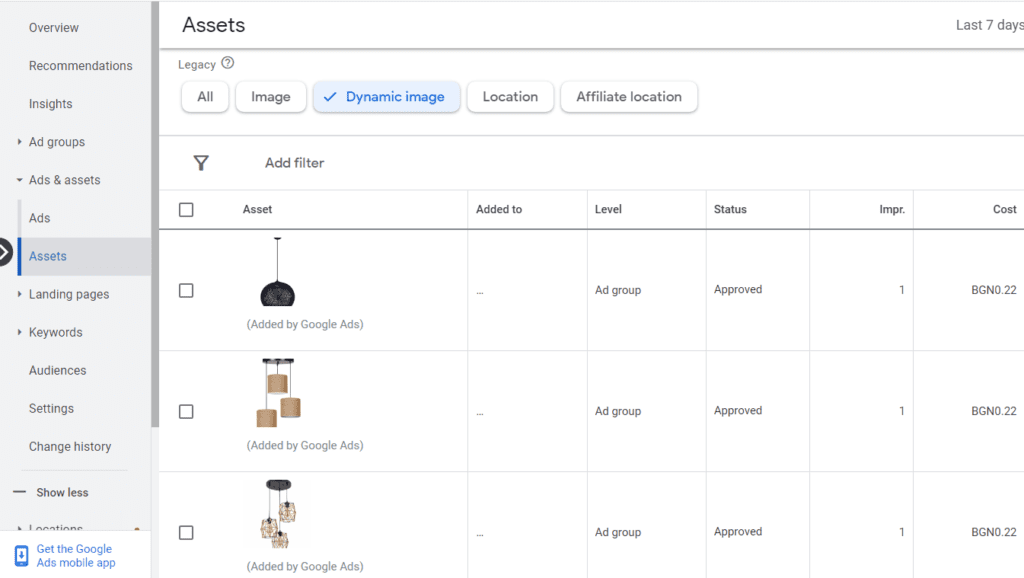Tick the second asset row checkbox

coord(186,411)
